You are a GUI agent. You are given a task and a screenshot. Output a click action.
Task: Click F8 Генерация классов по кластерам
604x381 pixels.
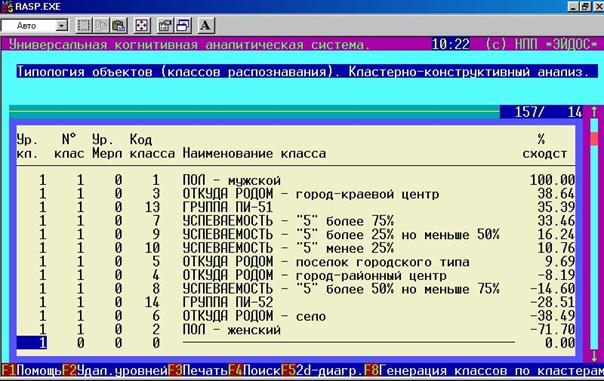[x=484, y=371]
